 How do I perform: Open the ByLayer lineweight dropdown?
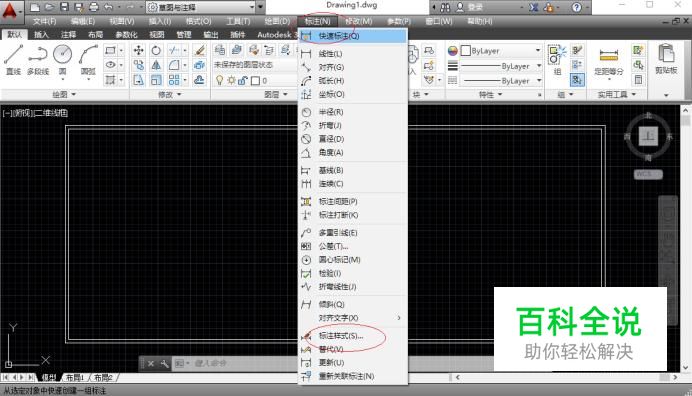pos(501,66)
